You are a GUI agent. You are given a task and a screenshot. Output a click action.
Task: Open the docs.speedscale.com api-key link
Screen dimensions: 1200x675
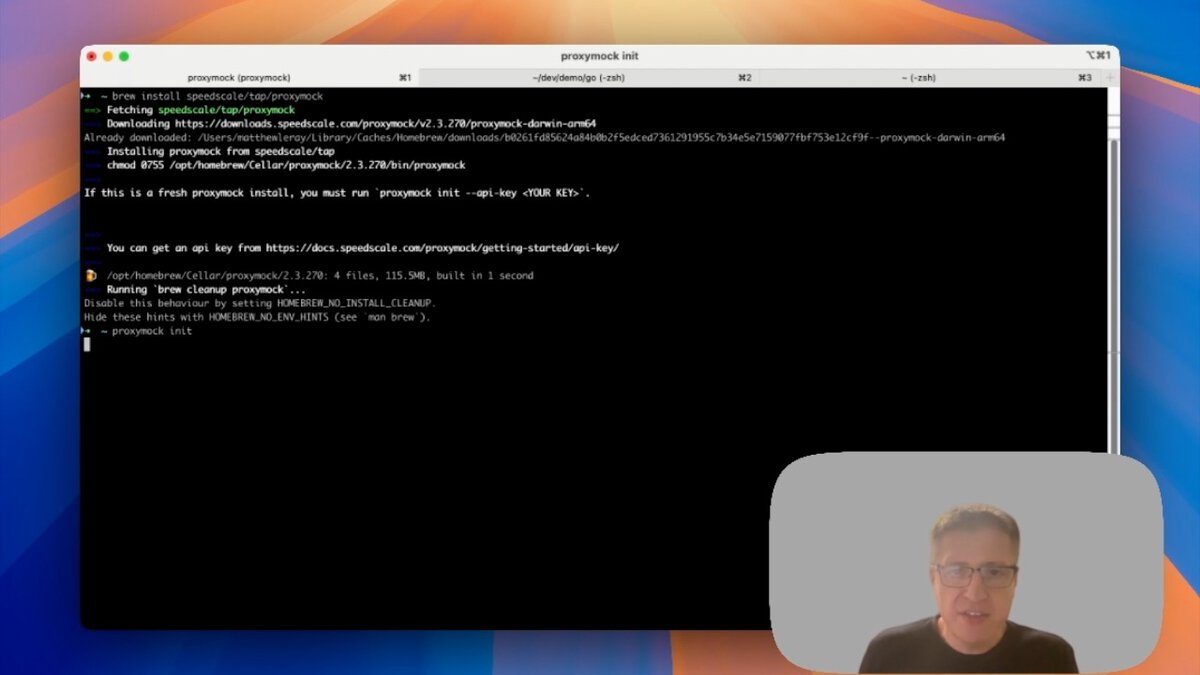pos(442,248)
